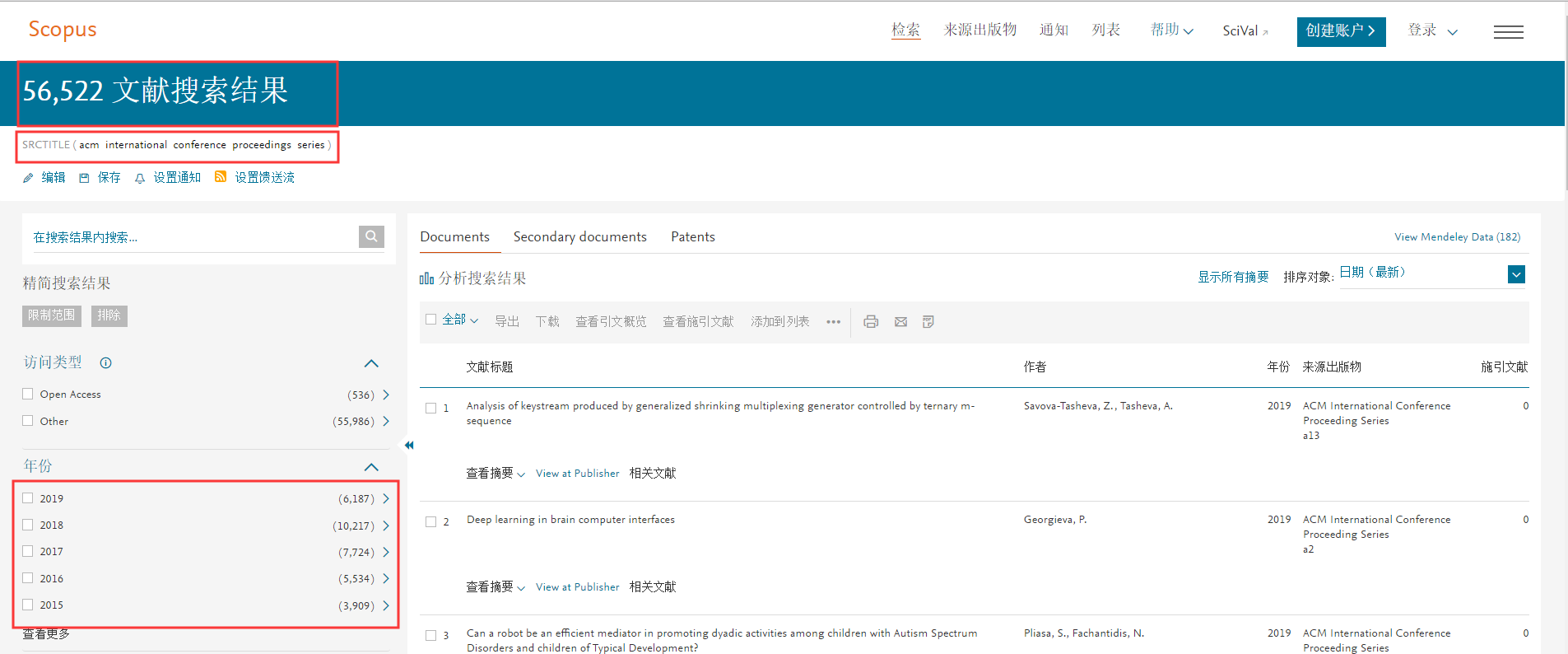Tick the 全部 select-all checkbox
This screenshot has height=654, width=1568.
(430, 320)
